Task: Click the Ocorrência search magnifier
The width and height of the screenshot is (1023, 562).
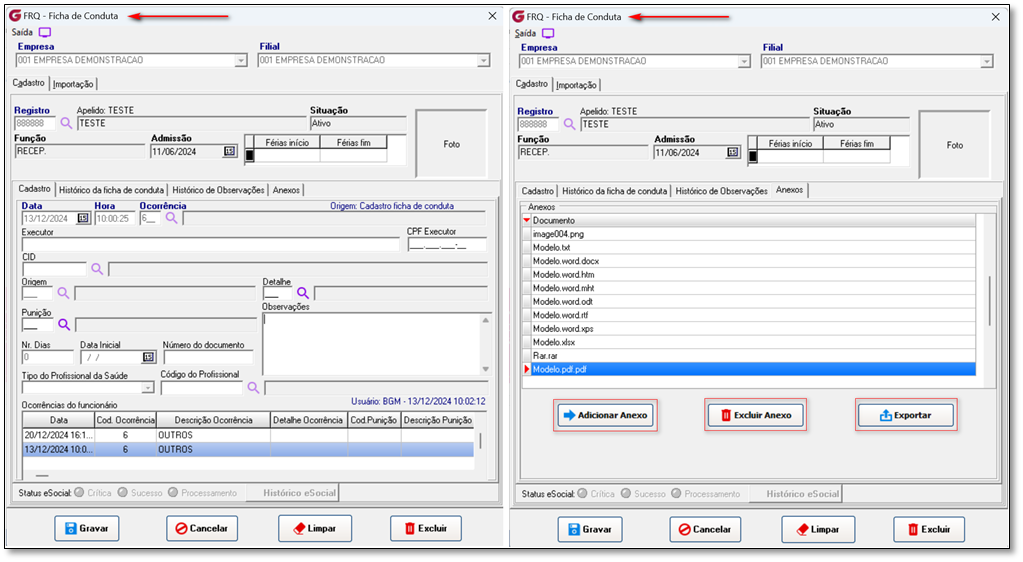Action: (171, 218)
